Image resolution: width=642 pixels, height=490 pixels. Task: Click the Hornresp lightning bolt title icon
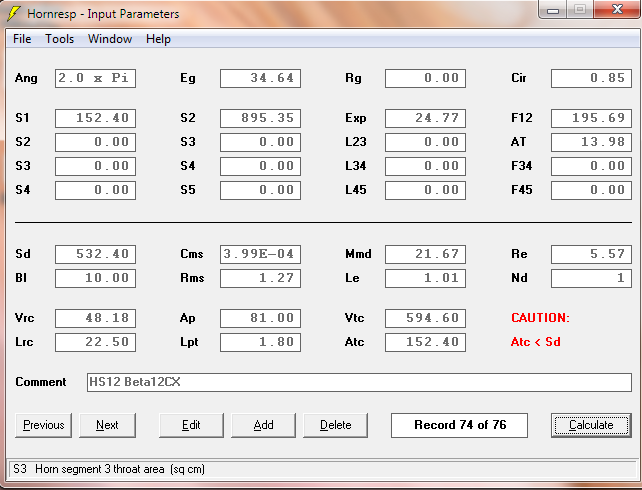(x=14, y=14)
